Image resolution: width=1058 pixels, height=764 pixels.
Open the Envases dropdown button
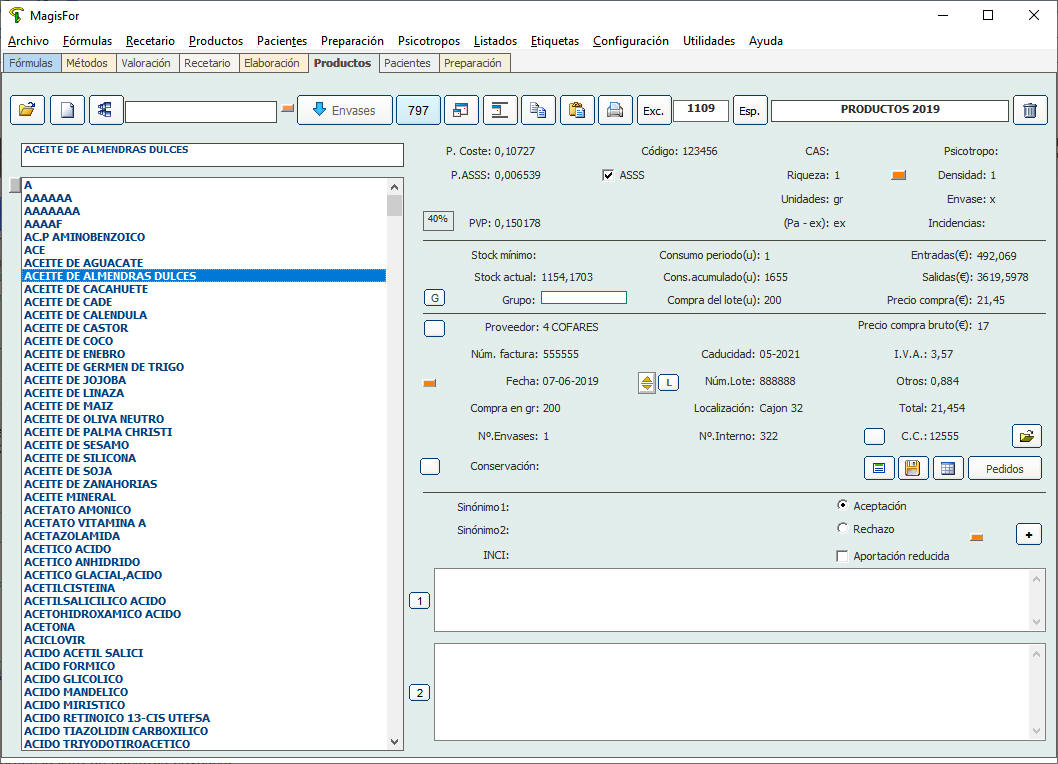click(x=344, y=110)
